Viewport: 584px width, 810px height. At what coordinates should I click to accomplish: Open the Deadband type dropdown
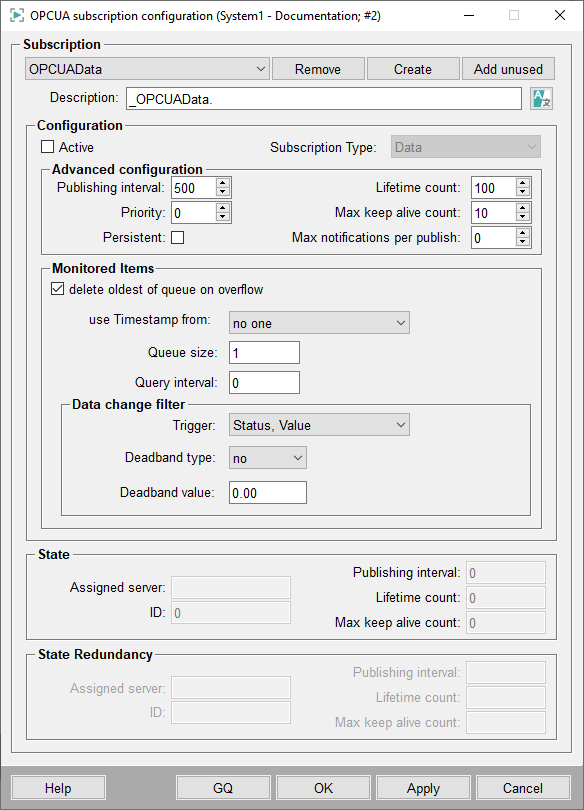pyautogui.click(x=267, y=458)
